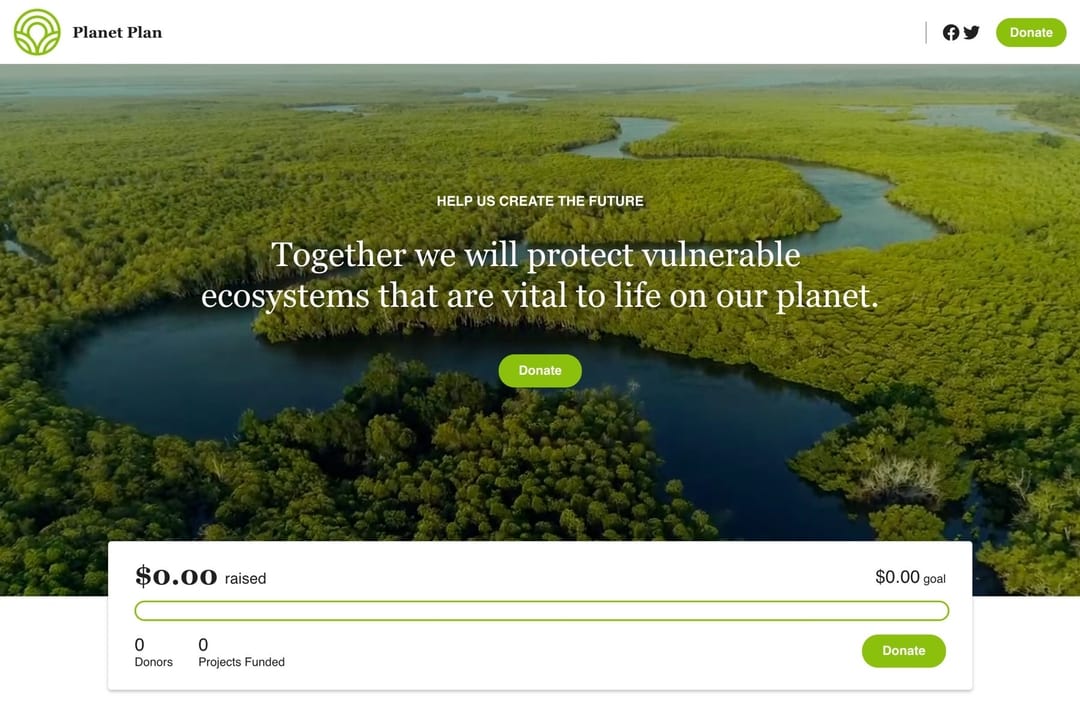Screen dimensions: 1080x720
Task: Click the vertical divider beside social icons
Action: (x=926, y=32)
